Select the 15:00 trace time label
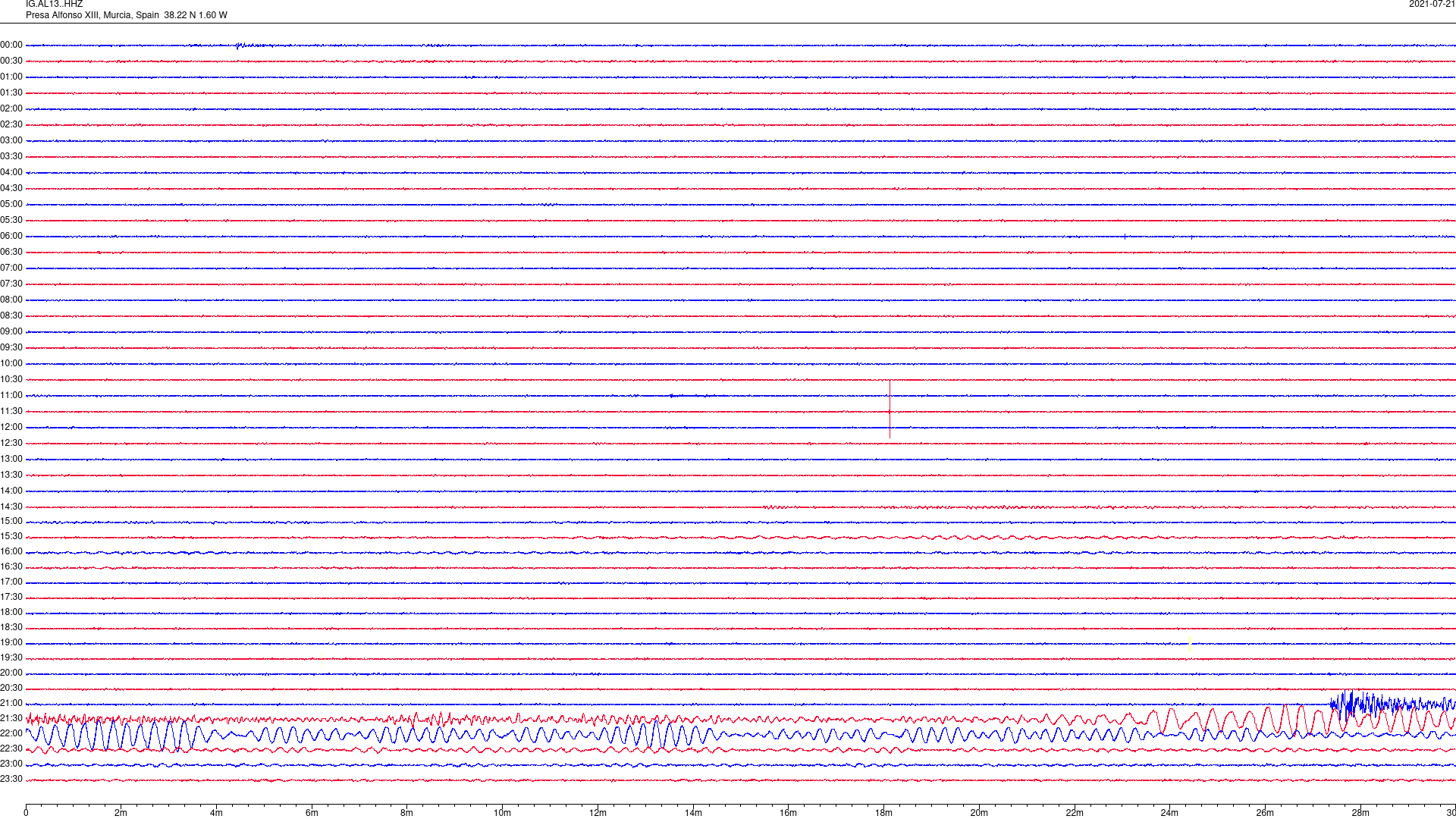This screenshot has height=819, width=1456. pos(11,522)
